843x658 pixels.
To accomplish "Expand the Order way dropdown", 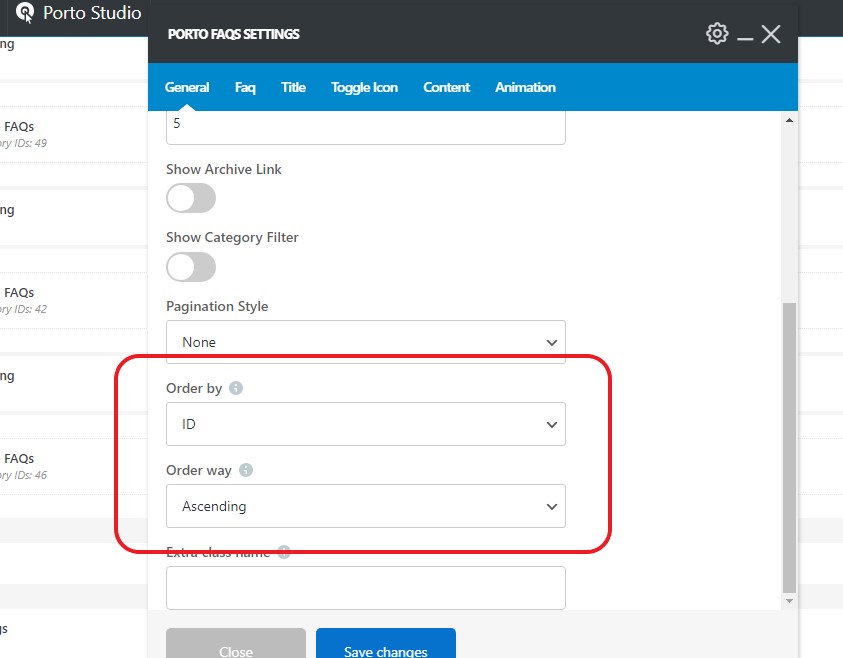I will [365, 506].
